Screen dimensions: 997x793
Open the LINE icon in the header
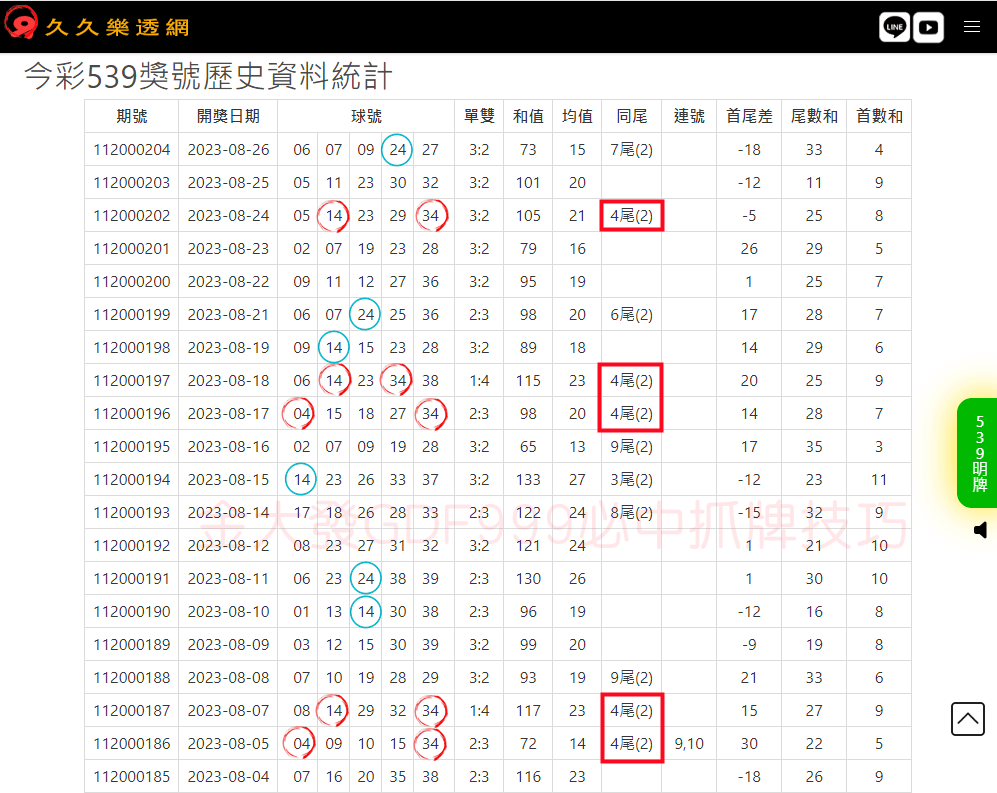coord(893,27)
